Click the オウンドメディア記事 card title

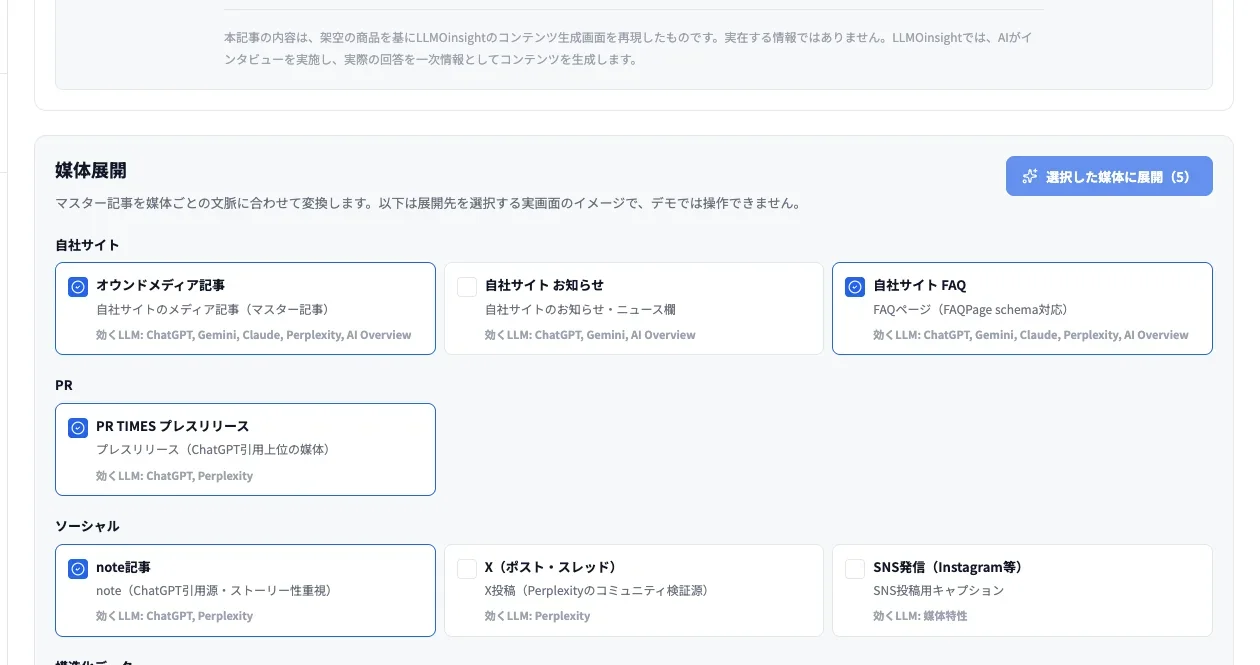[x=160, y=285]
